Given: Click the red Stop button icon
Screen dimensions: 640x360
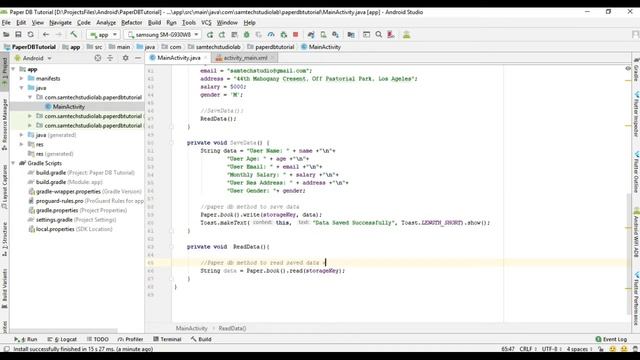Looking at the screenshot, I should (296, 35).
